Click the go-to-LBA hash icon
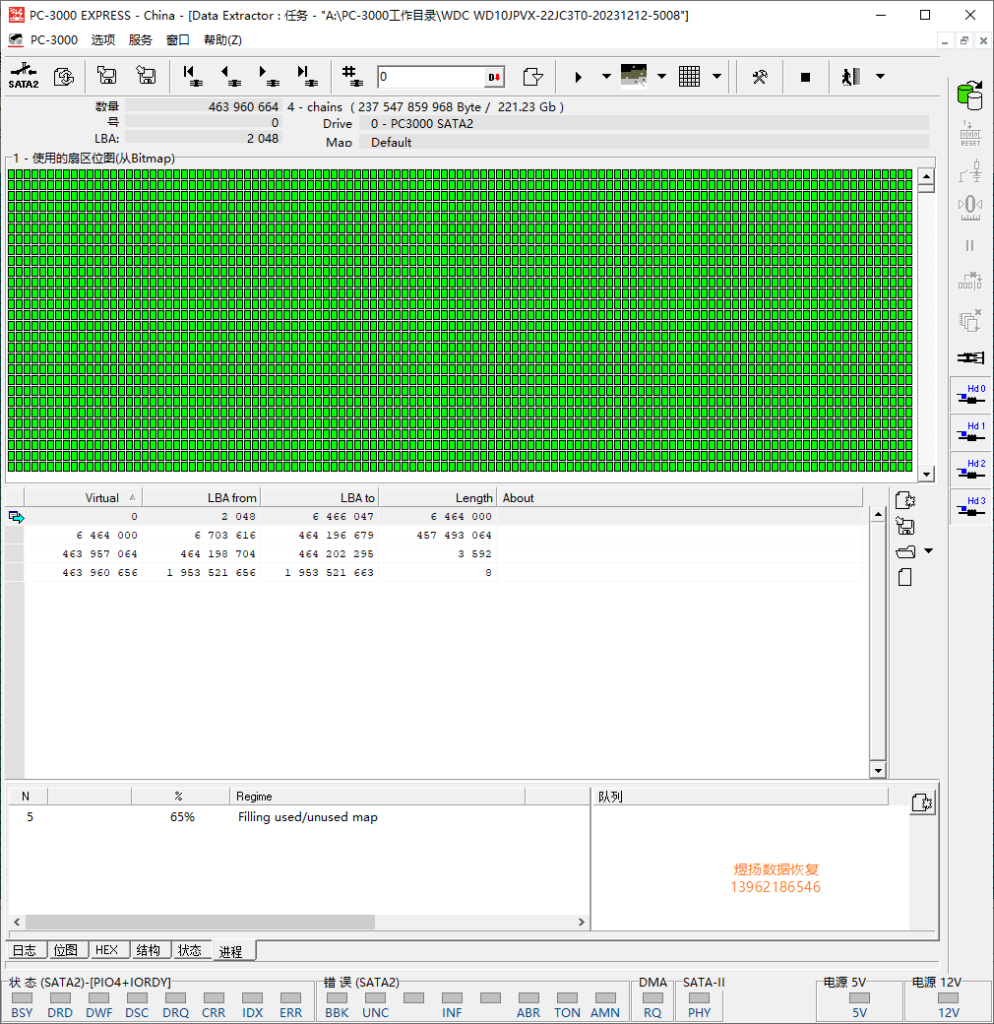994x1024 pixels. click(x=352, y=76)
